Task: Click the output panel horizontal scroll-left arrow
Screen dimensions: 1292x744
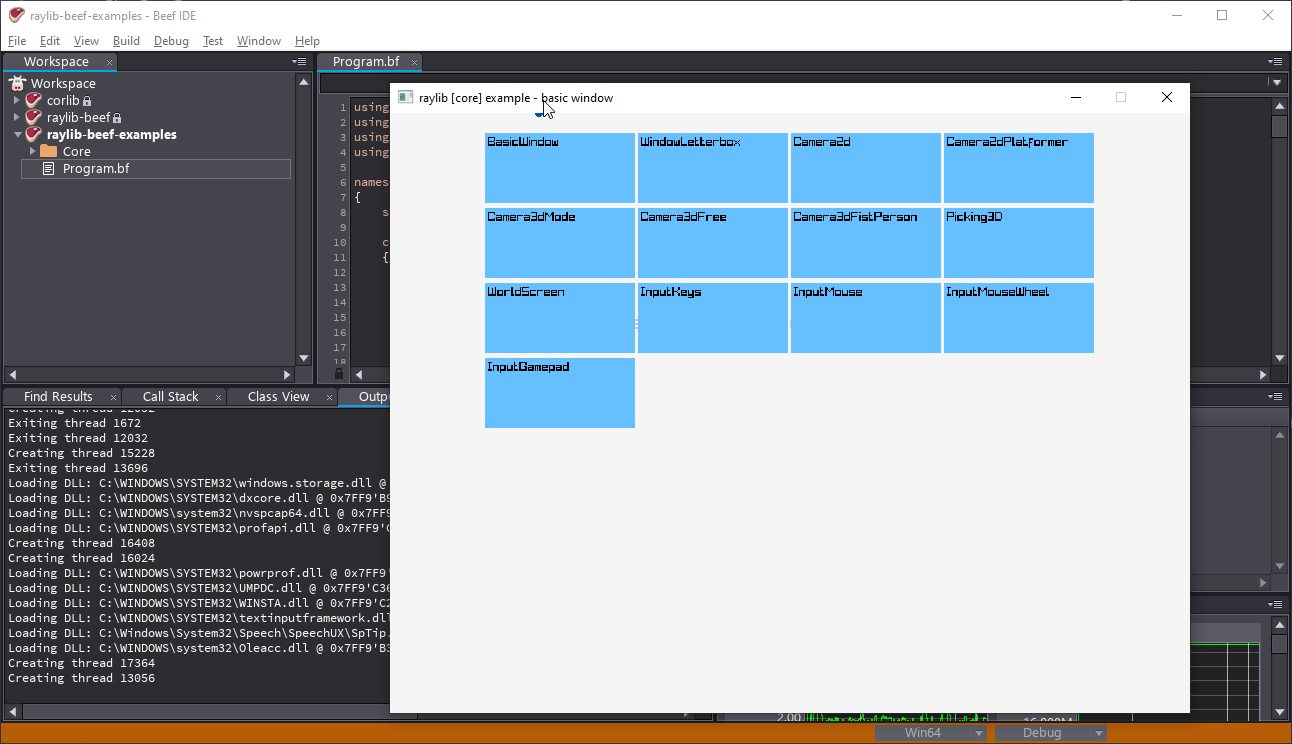Action: pos(13,713)
